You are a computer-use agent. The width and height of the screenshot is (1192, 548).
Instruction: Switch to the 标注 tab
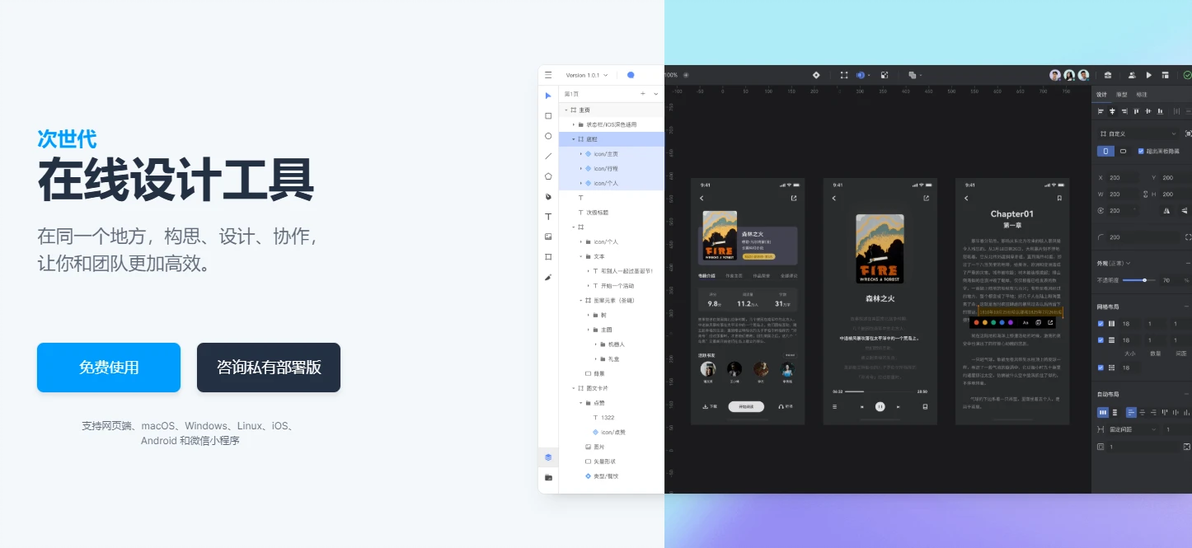point(1142,94)
